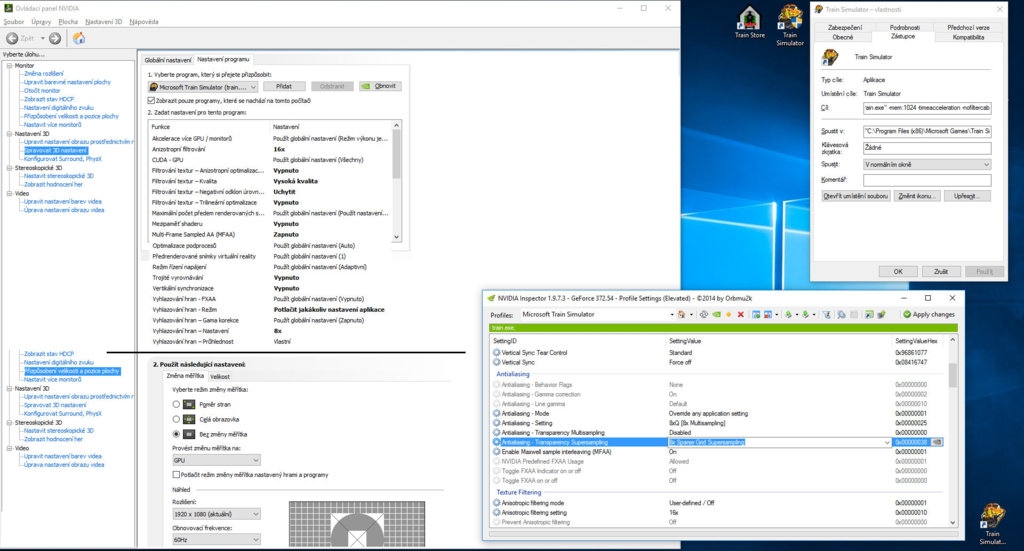The width and height of the screenshot is (1024, 551).
Task: Toggle 'Zobrazit pouze programy' checkbox
Action: (151, 101)
